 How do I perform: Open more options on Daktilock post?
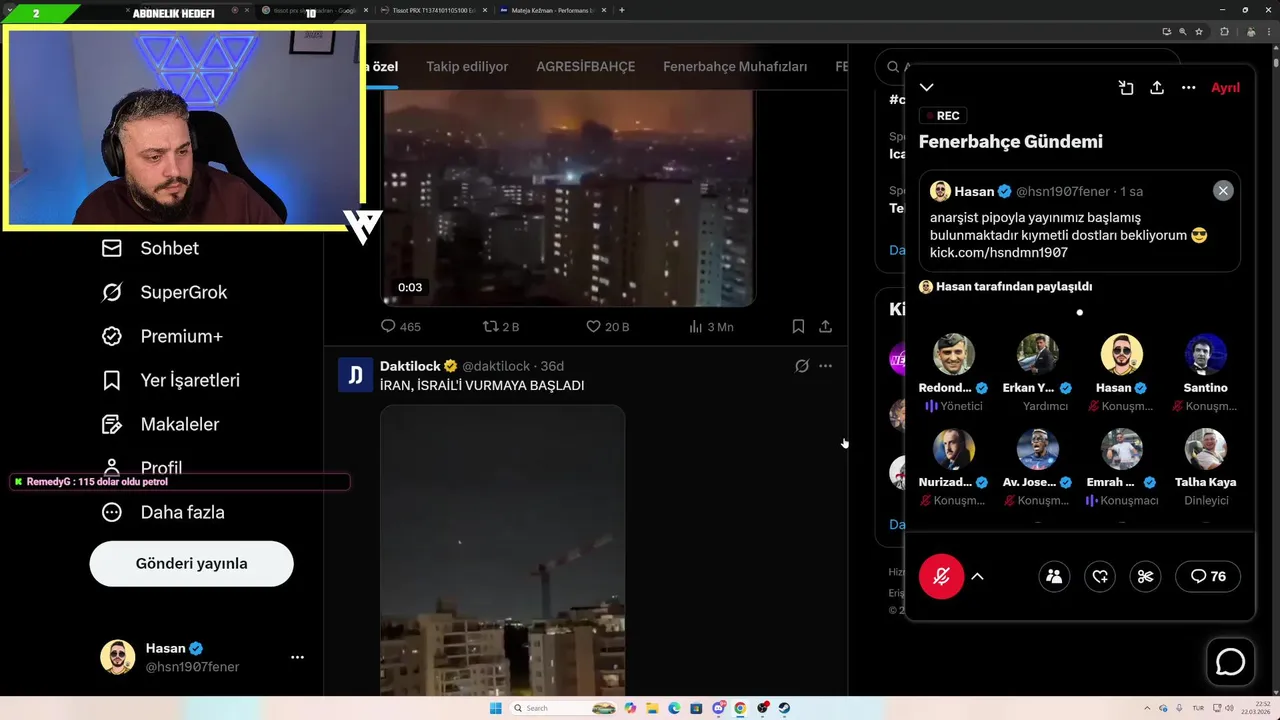(825, 366)
